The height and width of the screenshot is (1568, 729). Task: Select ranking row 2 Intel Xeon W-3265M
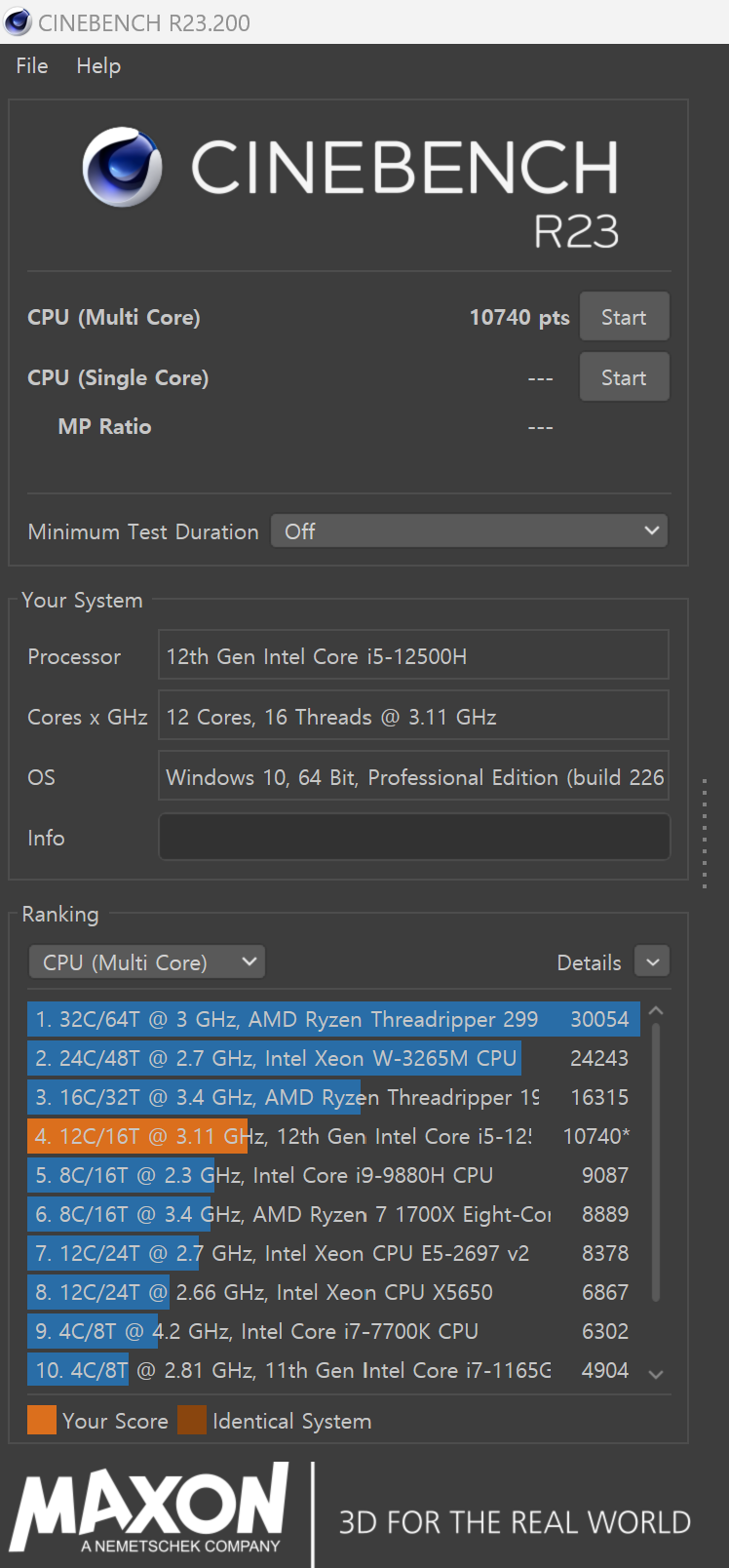tap(333, 1058)
